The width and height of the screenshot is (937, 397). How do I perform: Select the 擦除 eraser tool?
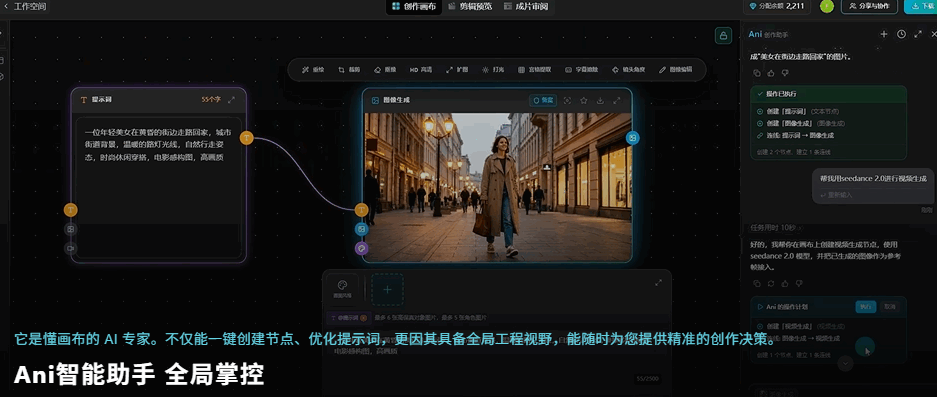pos(385,69)
